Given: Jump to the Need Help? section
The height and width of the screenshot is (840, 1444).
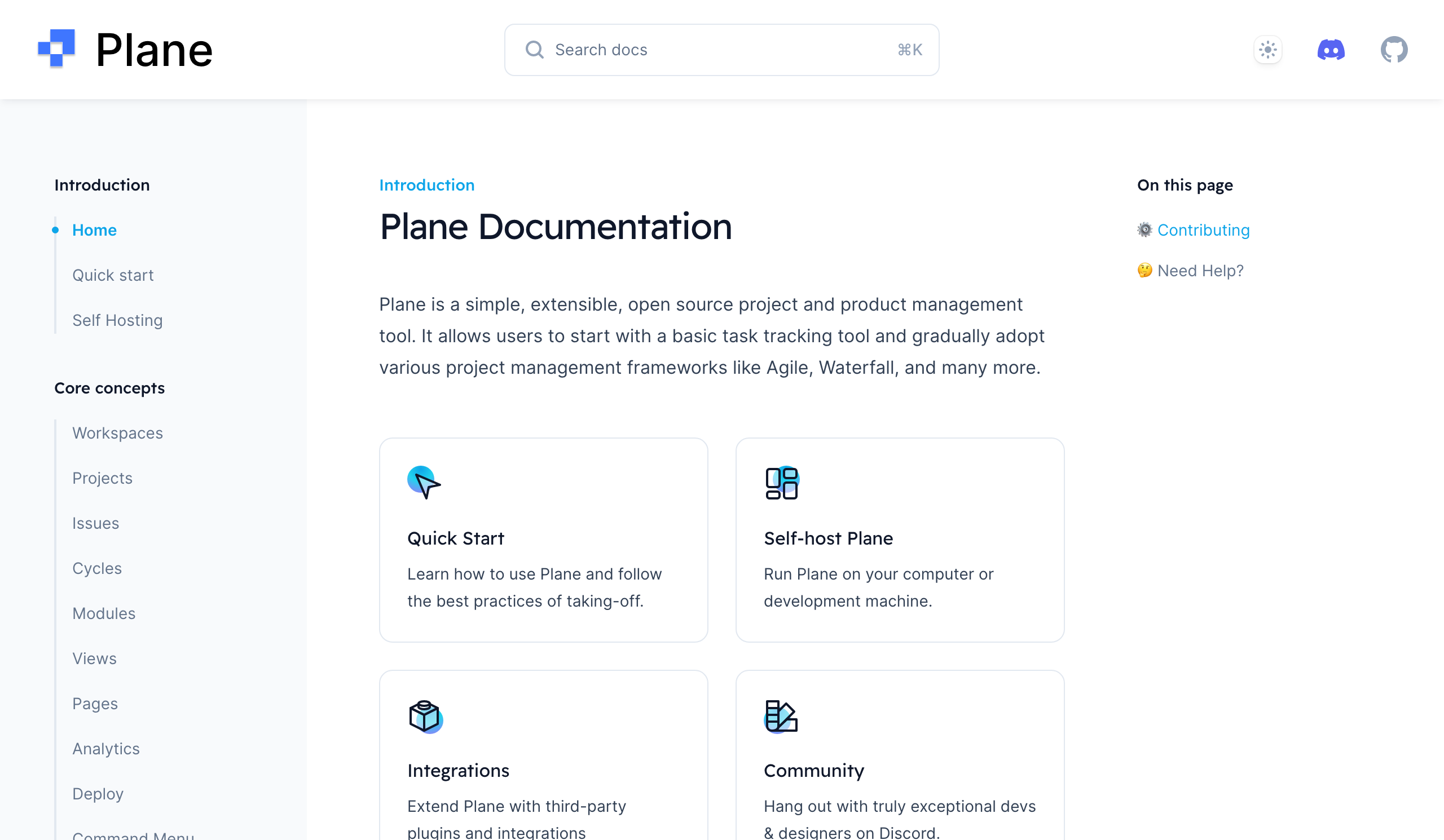Looking at the screenshot, I should point(1200,271).
